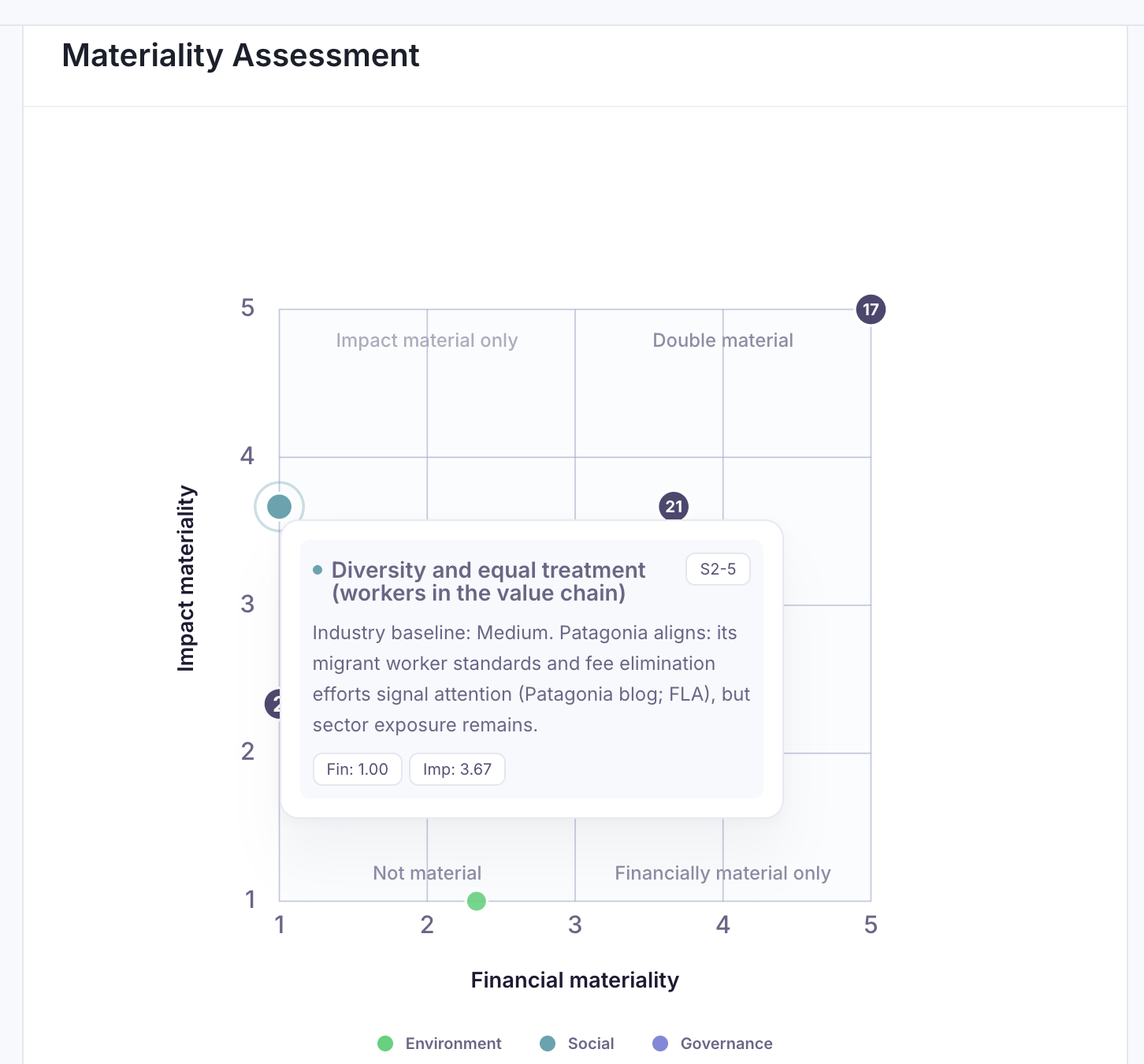Click the teal bullet beside the tooltip title
The width and height of the screenshot is (1144, 1064).
(x=318, y=567)
